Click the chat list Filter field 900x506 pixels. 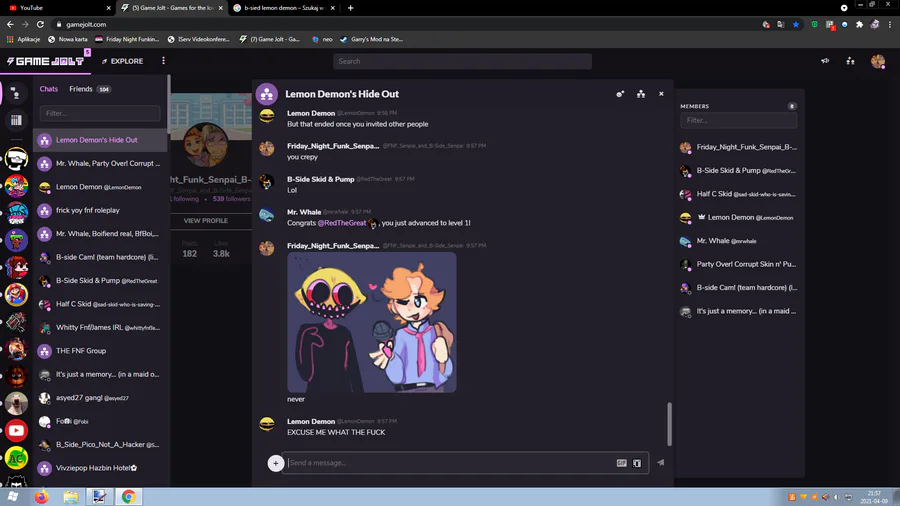100,114
